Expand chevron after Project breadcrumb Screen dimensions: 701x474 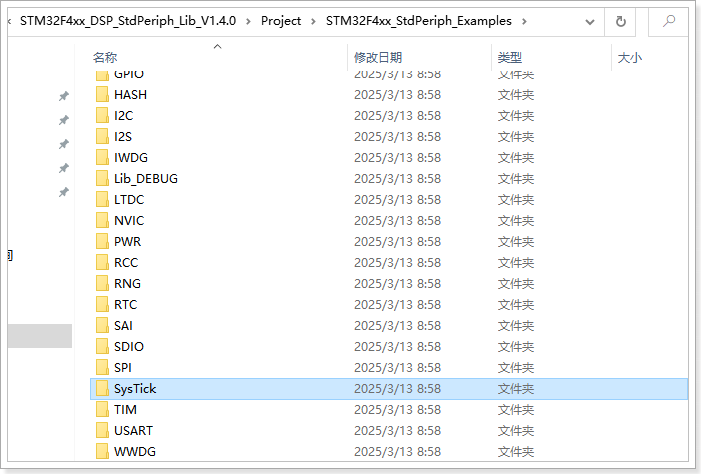[x=313, y=21]
